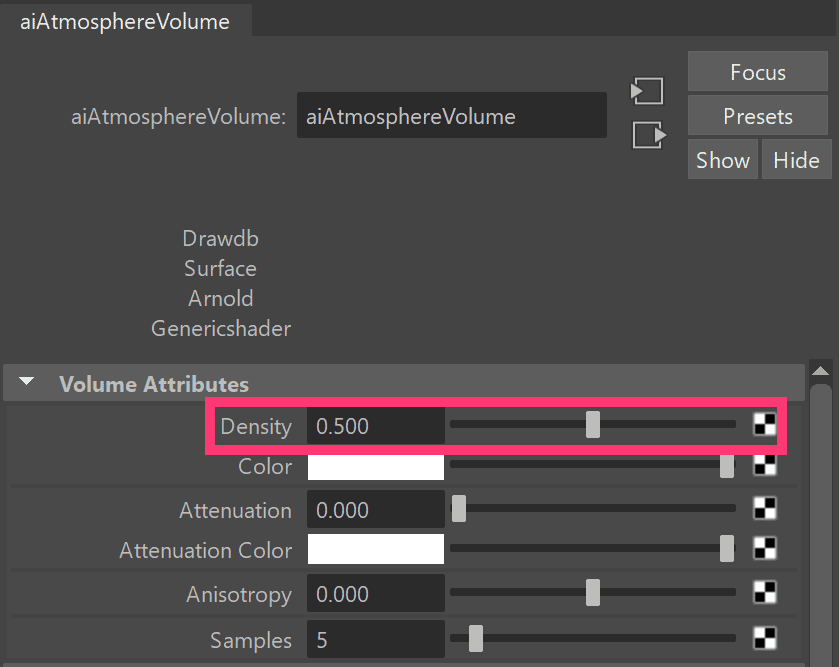The width and height of the screenshot is (839, 667).
Task: Click the Color slider handle
Action: (x=727, y=465)
